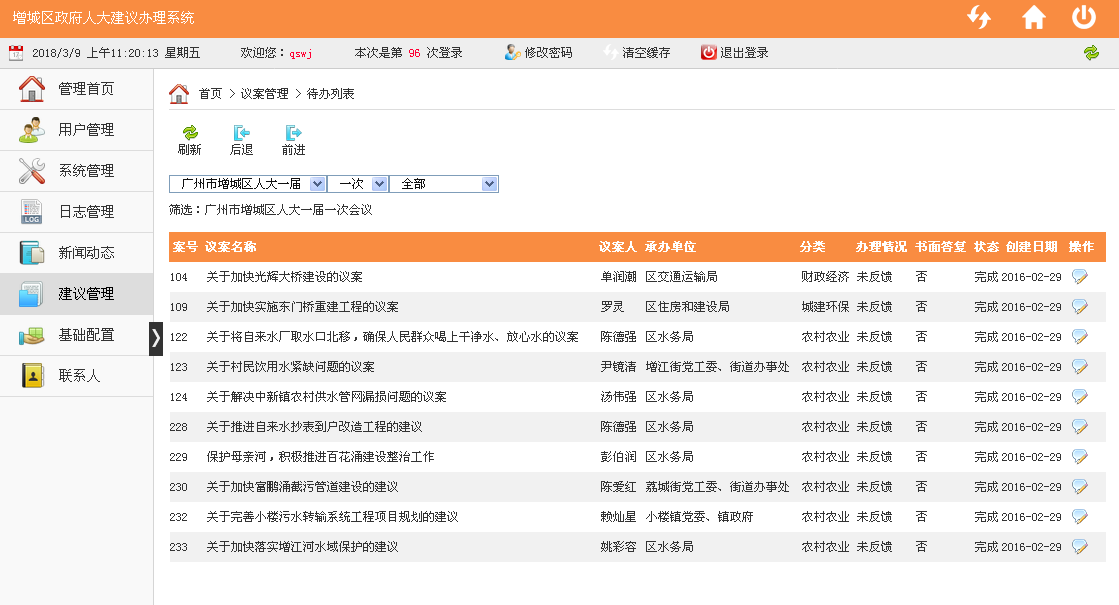Click the 创建日期 column header
This screenshot has width=1119, height=605.
click(1032, 247)
